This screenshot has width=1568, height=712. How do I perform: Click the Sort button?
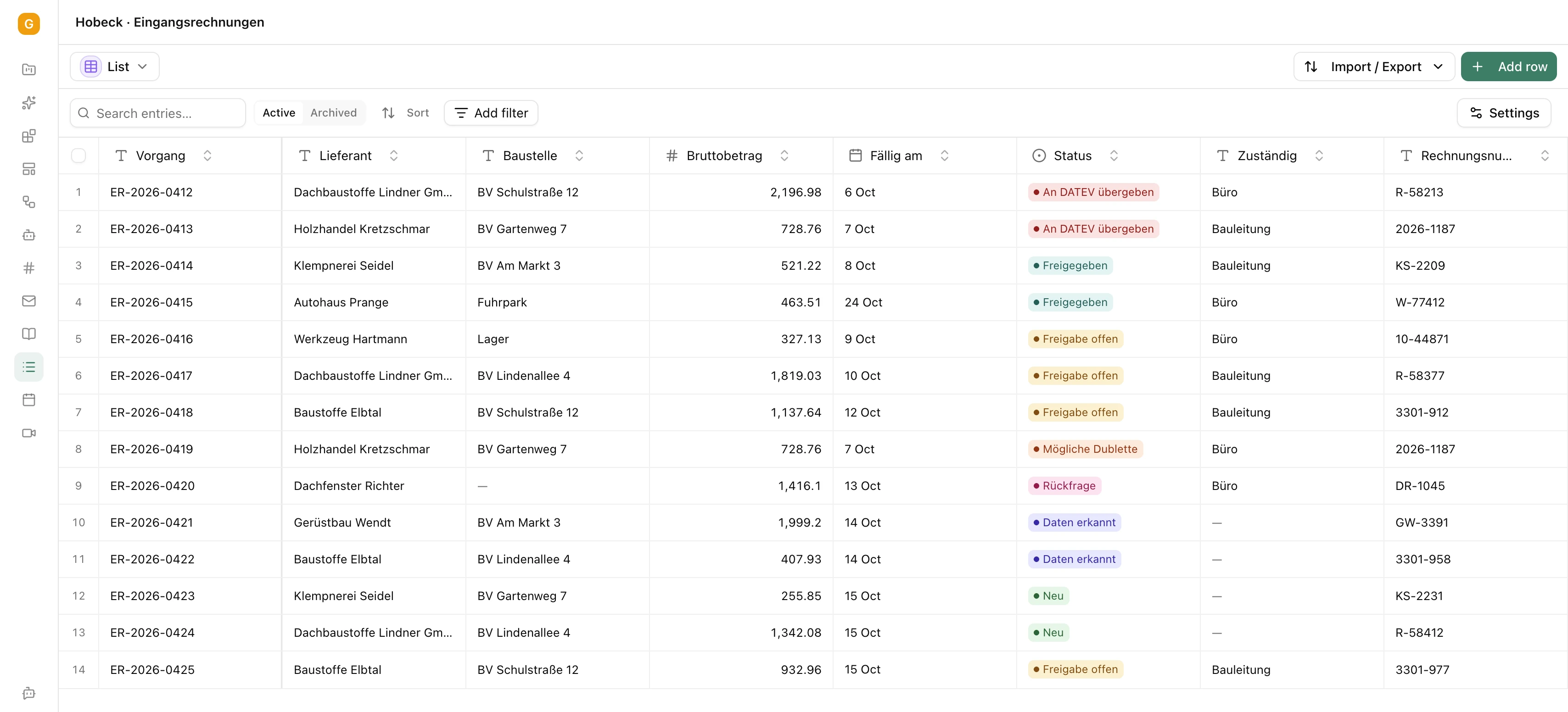coord(405,112)
